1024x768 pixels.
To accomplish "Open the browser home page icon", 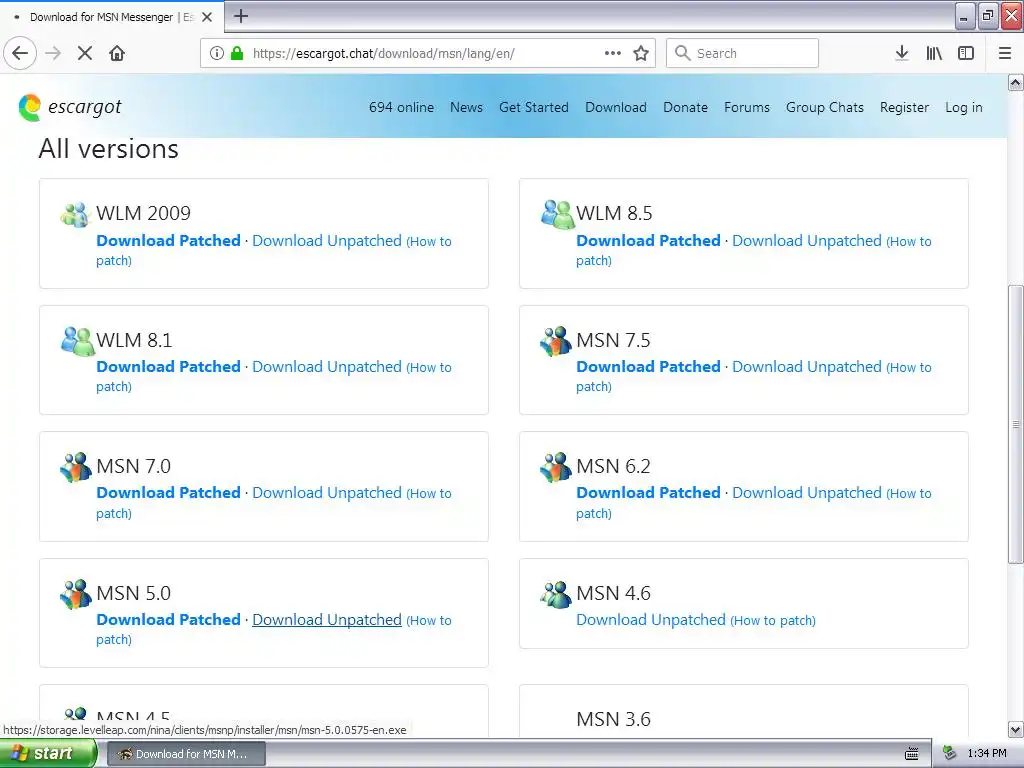I will [117, 53].
